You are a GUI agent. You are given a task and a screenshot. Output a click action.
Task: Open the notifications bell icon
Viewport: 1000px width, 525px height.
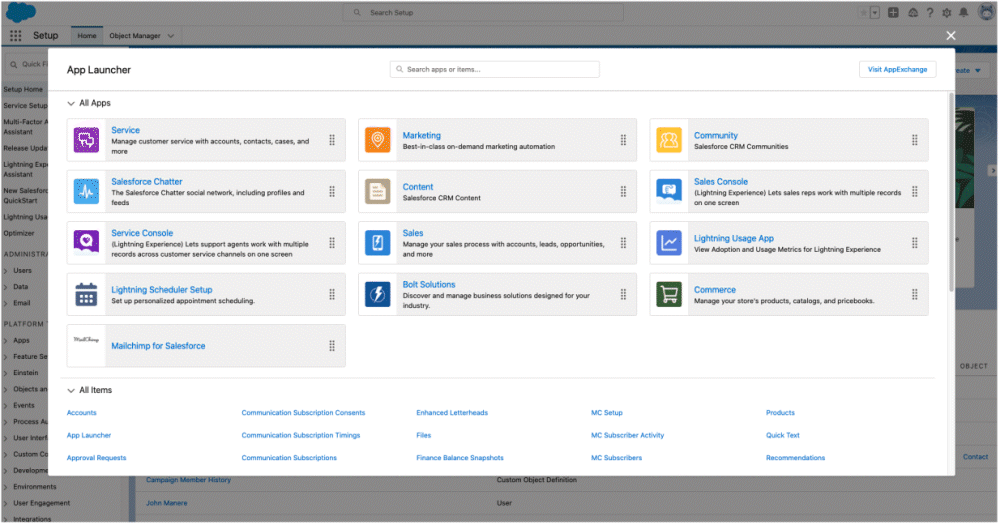point(964,13)
